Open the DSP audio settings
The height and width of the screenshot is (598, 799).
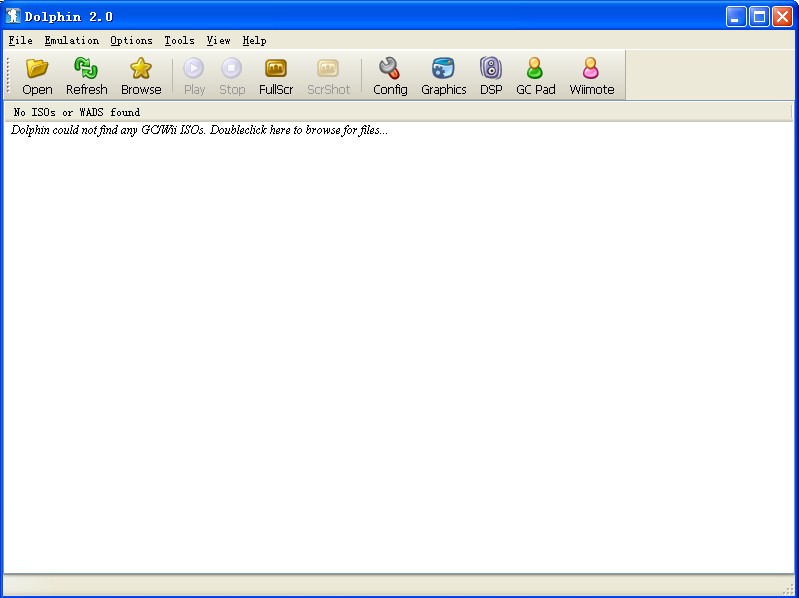pos(491,76)
